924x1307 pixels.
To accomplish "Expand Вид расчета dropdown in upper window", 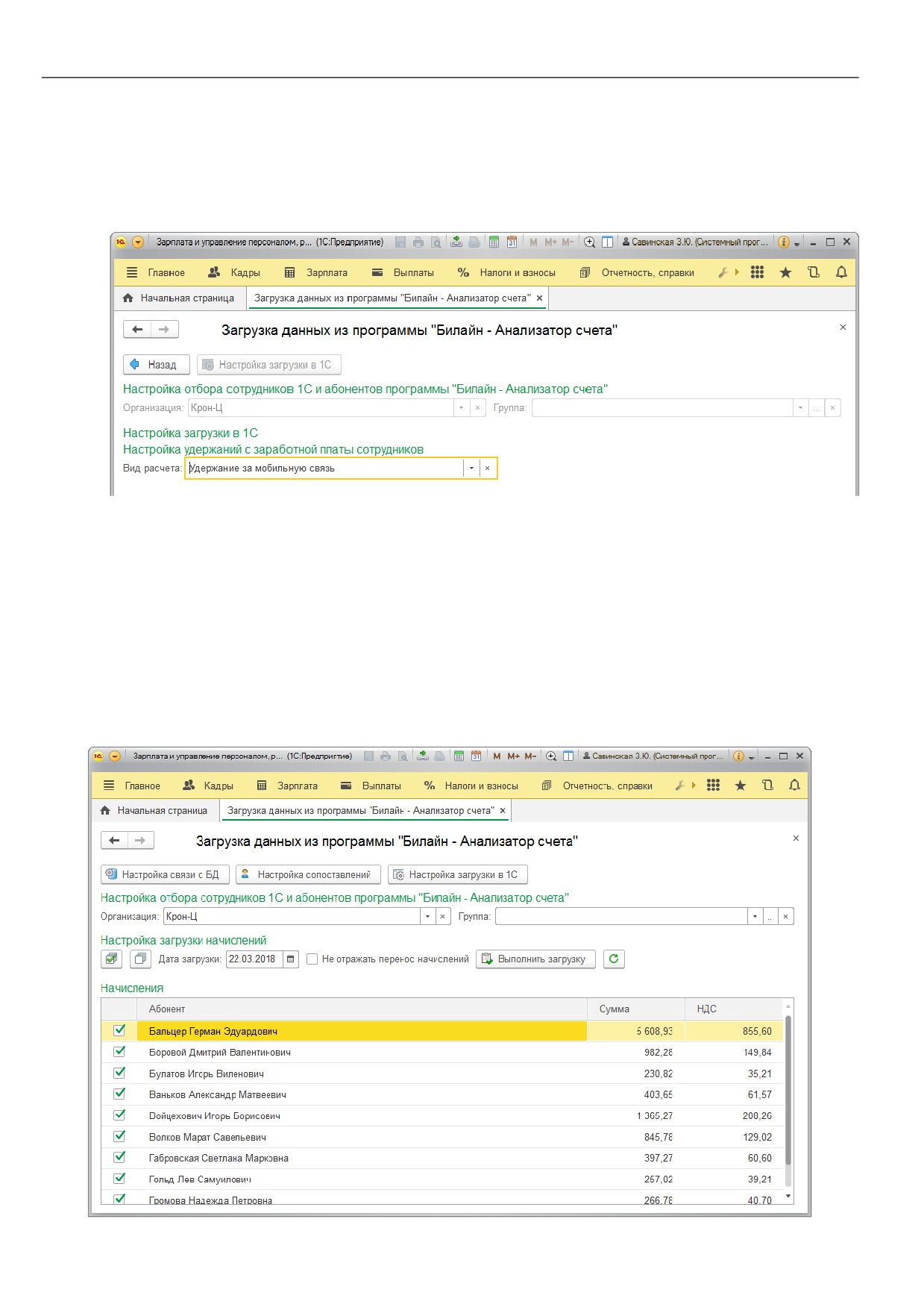I will click(x=471, y=468).
